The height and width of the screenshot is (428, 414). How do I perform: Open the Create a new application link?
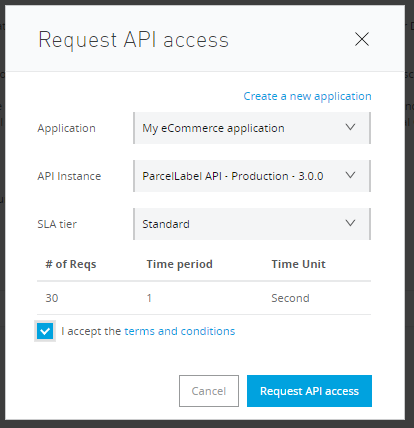307,96
